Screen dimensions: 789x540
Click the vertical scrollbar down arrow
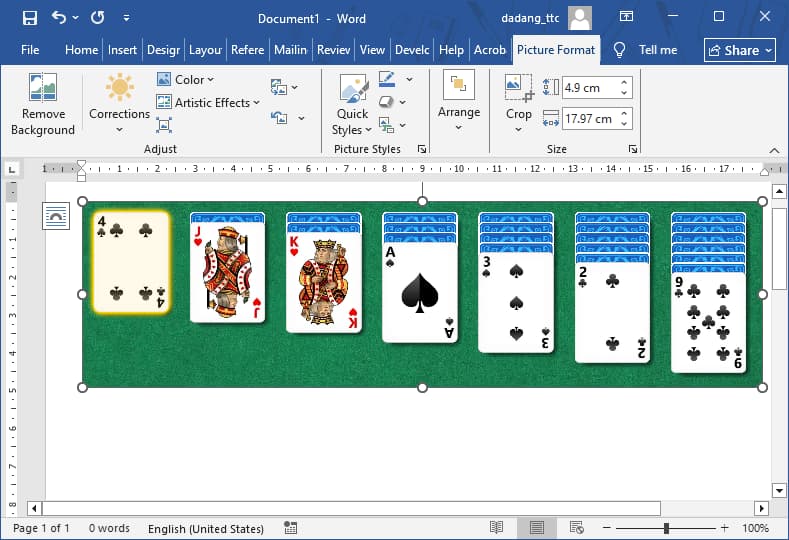pos(779,490)
